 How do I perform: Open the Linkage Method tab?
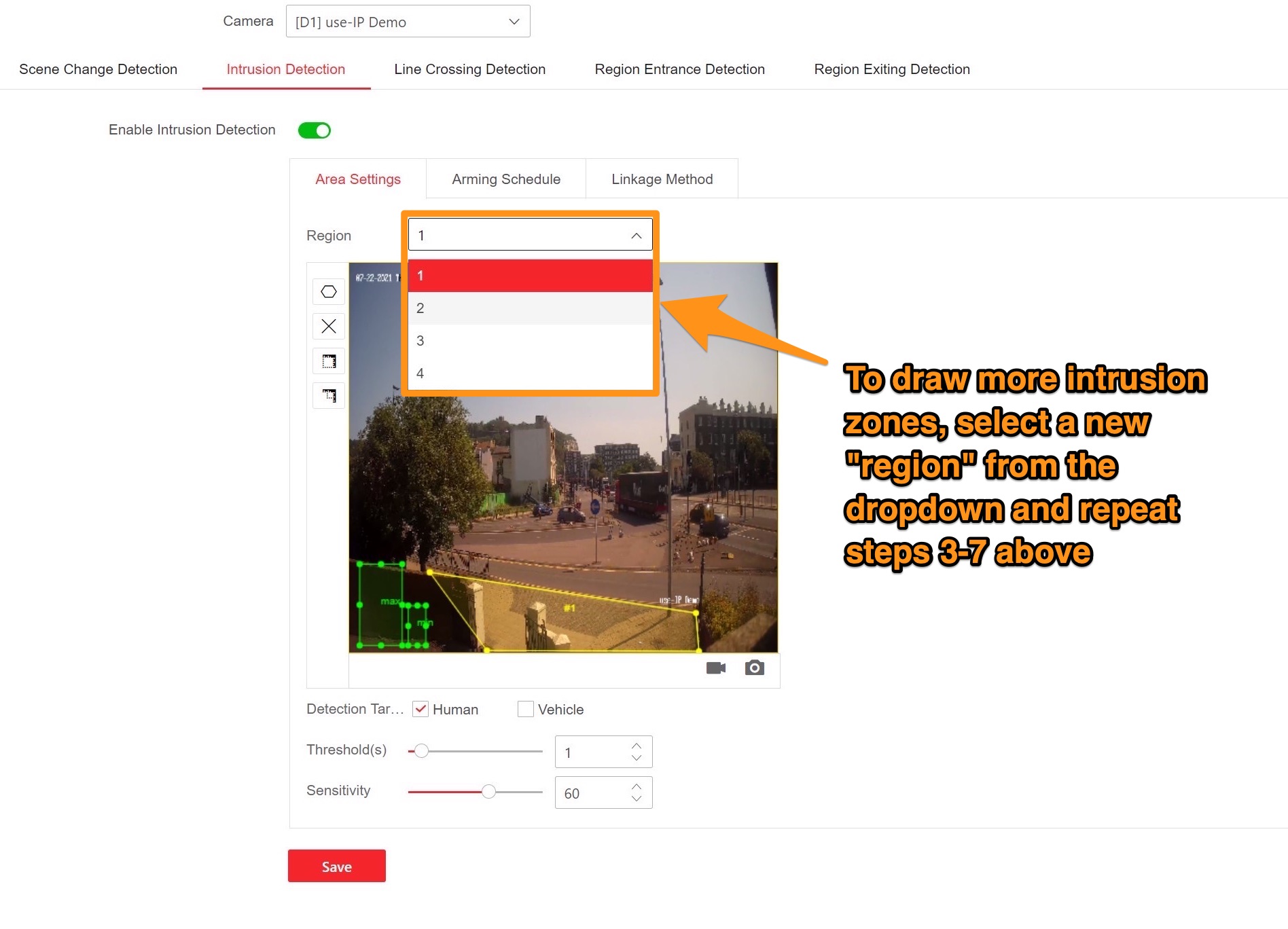pos(662,179)
